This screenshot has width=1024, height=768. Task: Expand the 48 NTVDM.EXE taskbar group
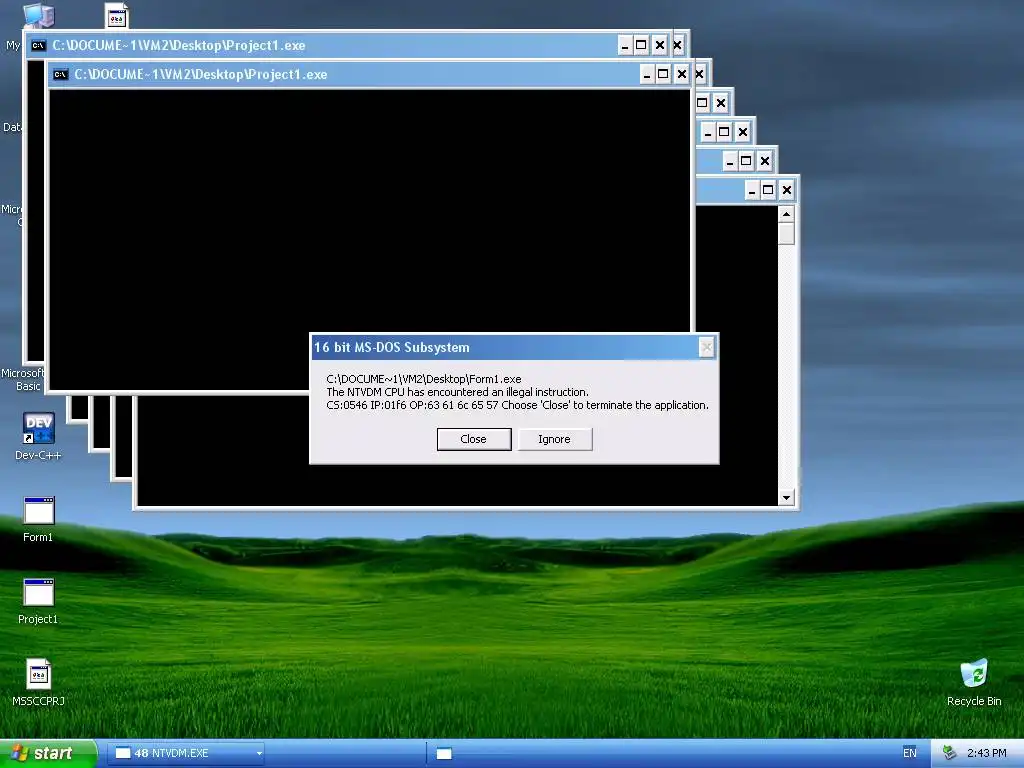[186, 753]
